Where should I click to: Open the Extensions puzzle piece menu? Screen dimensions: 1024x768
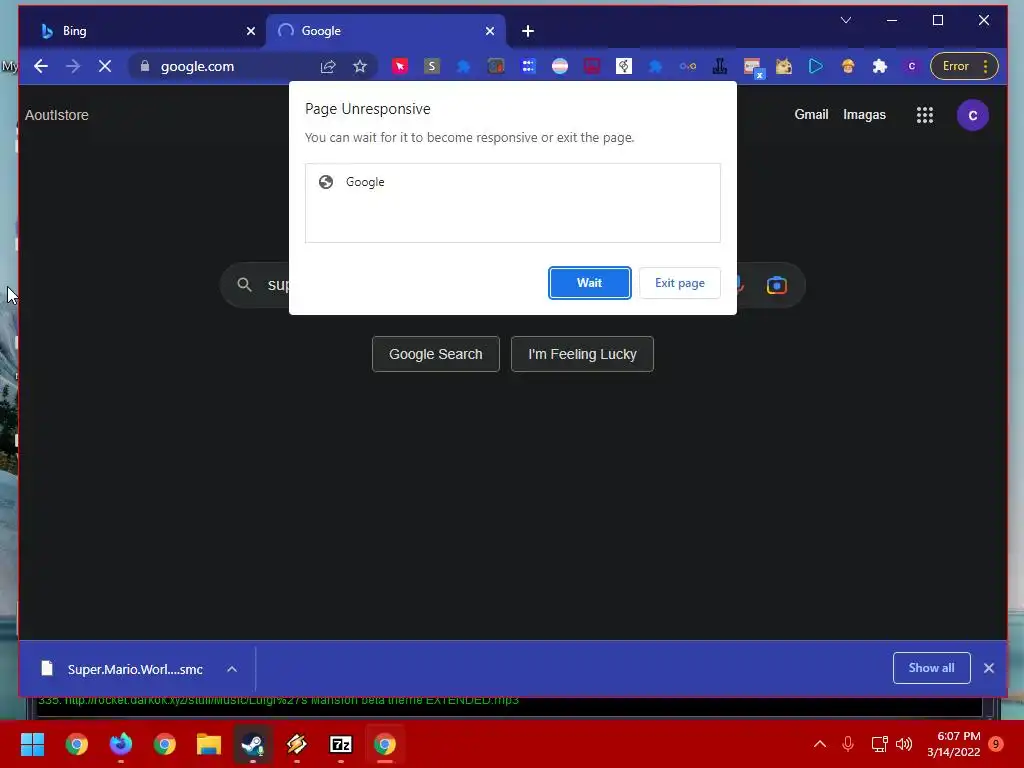(x=880, y=66)
